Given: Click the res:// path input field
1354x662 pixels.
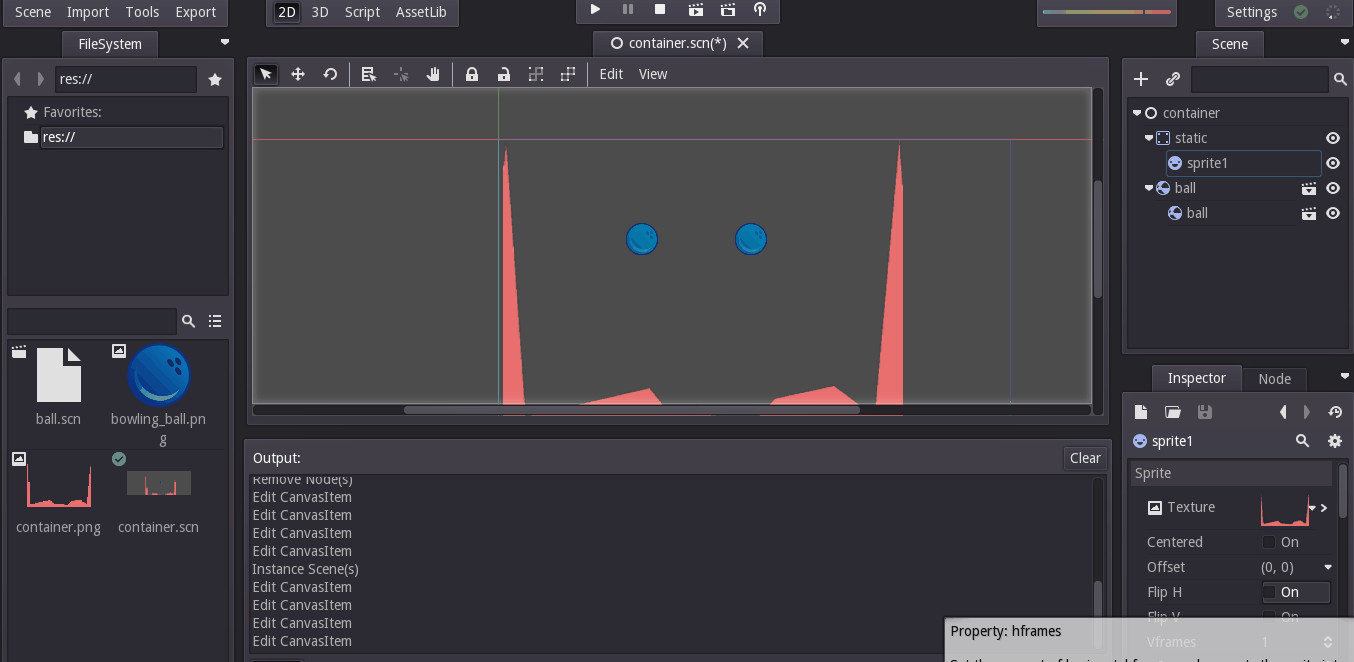Looking at the screenshot, I should pos(124,80).
